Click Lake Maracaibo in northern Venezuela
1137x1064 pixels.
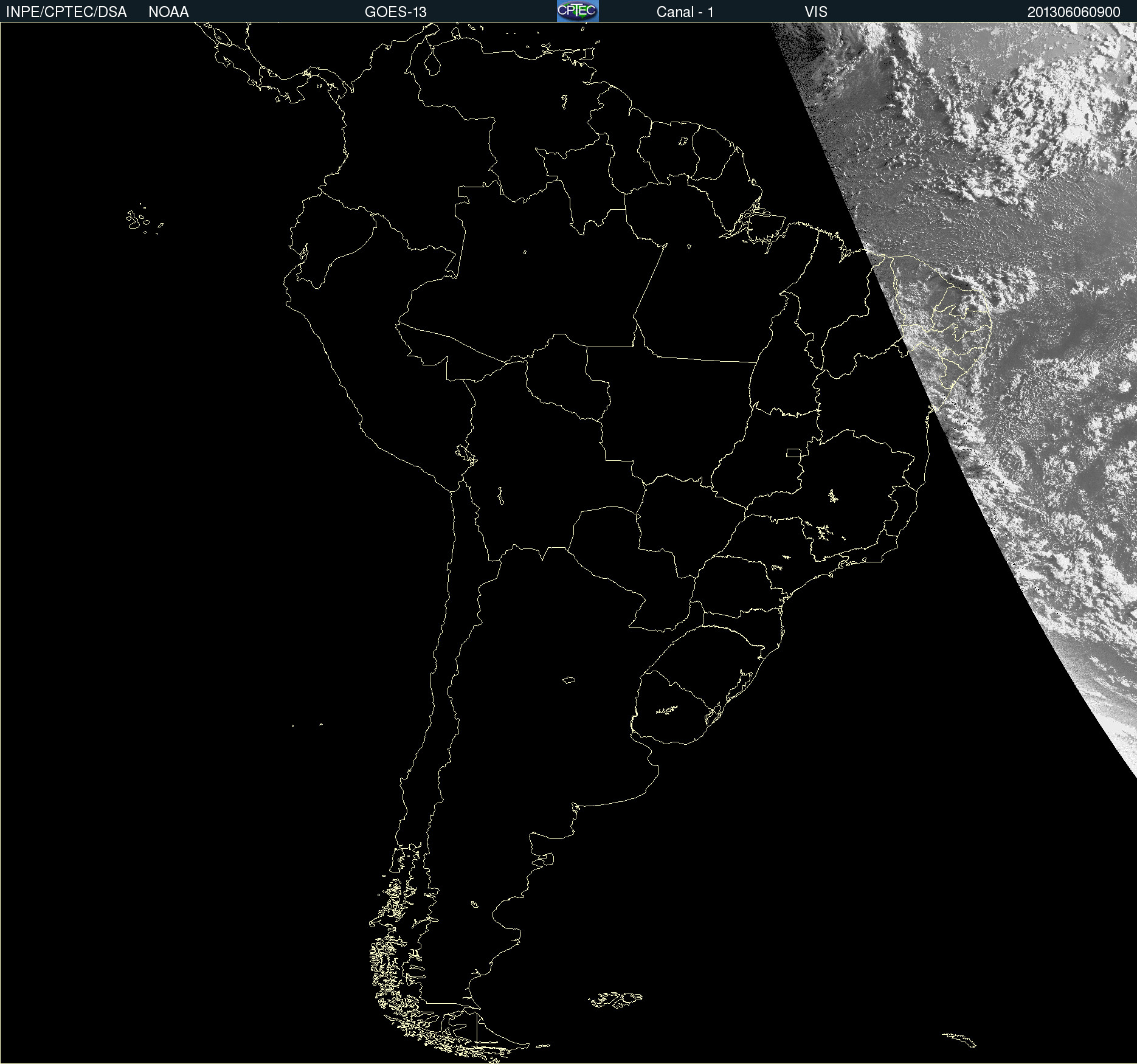pos(432,62)
